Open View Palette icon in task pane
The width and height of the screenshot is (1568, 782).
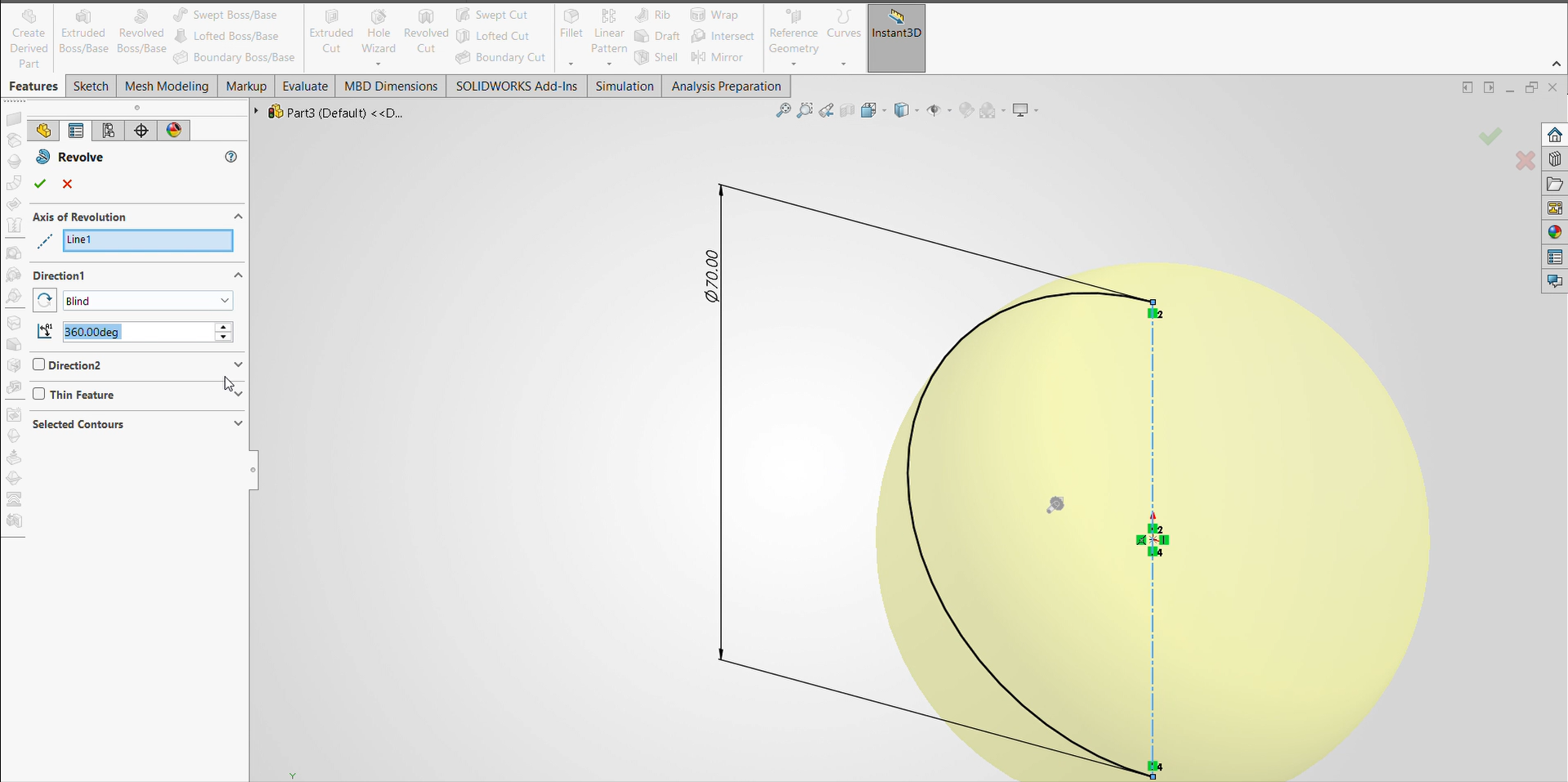point(1555,208)
